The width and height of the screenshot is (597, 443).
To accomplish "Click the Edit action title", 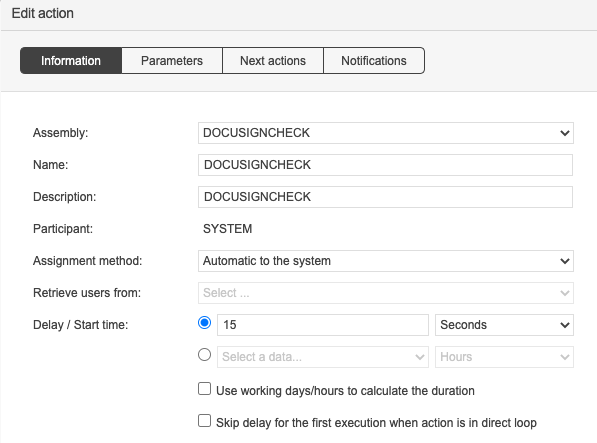I will tap(43, 13).
